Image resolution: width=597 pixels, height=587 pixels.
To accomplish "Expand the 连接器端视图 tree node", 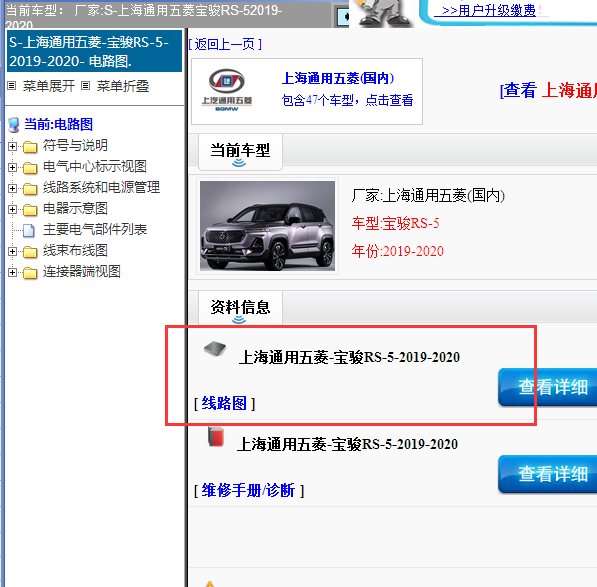I will (x=12, y=272).
